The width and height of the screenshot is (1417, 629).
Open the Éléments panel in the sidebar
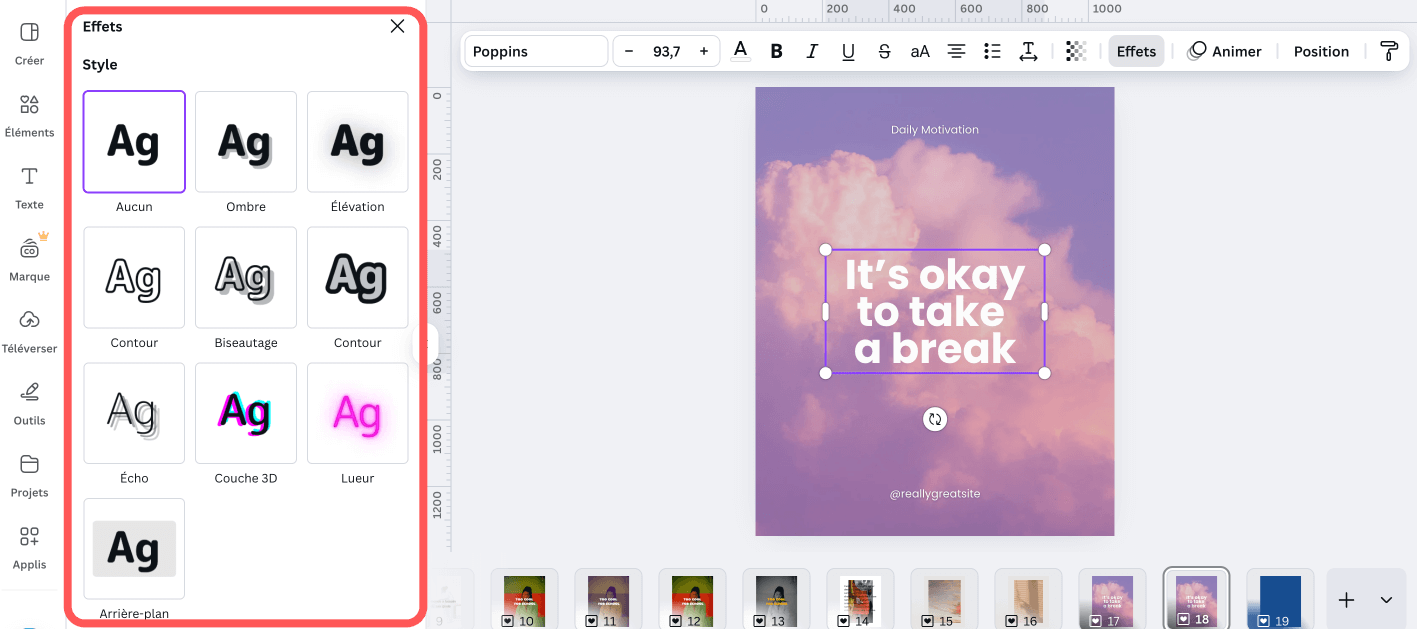[28, 113]
